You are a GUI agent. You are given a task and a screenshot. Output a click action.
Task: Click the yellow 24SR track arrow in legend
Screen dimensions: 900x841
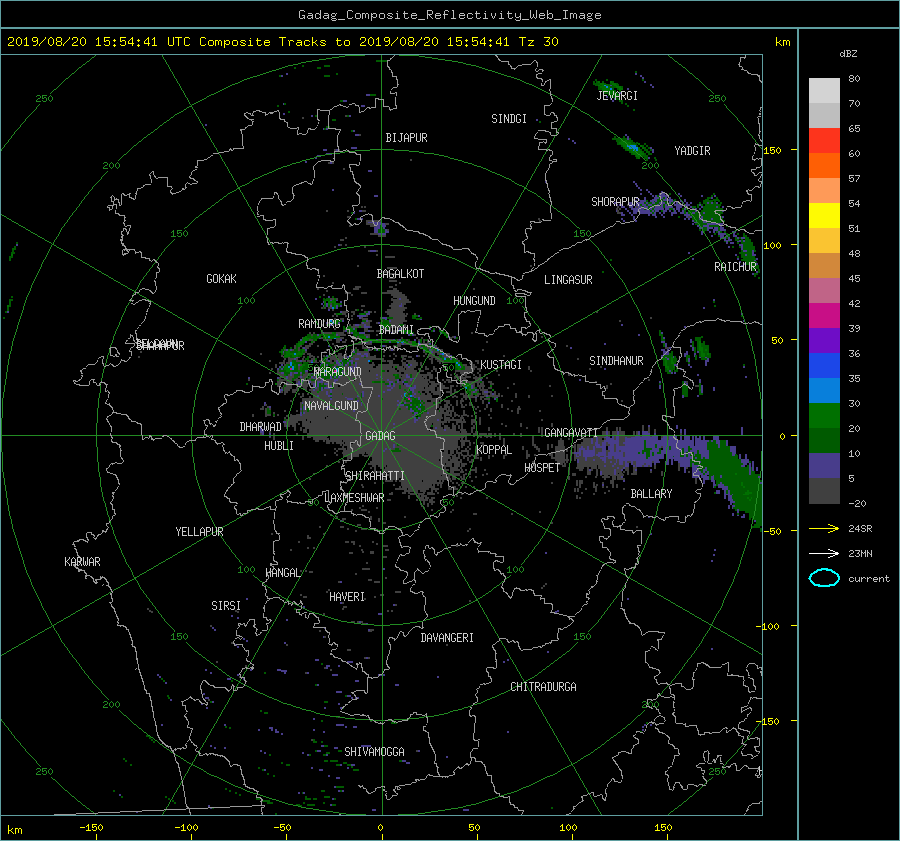(x=824, y=529)
